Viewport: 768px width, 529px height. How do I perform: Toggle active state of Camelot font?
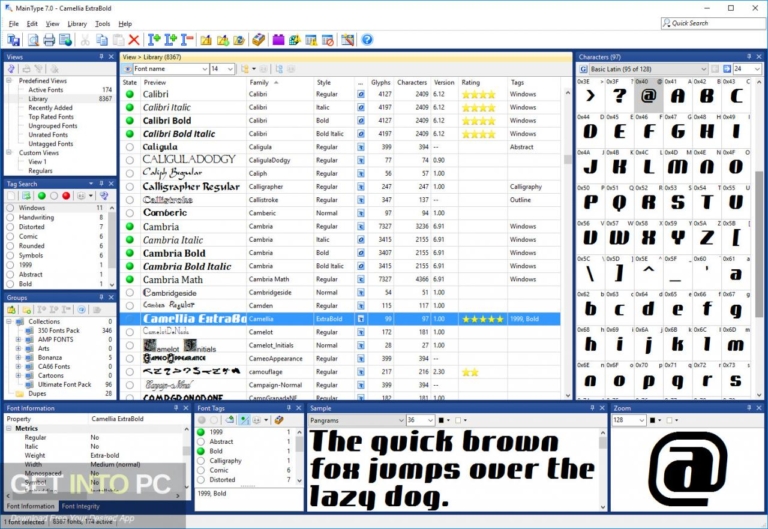pyautogui.click(x=130, y=332)
